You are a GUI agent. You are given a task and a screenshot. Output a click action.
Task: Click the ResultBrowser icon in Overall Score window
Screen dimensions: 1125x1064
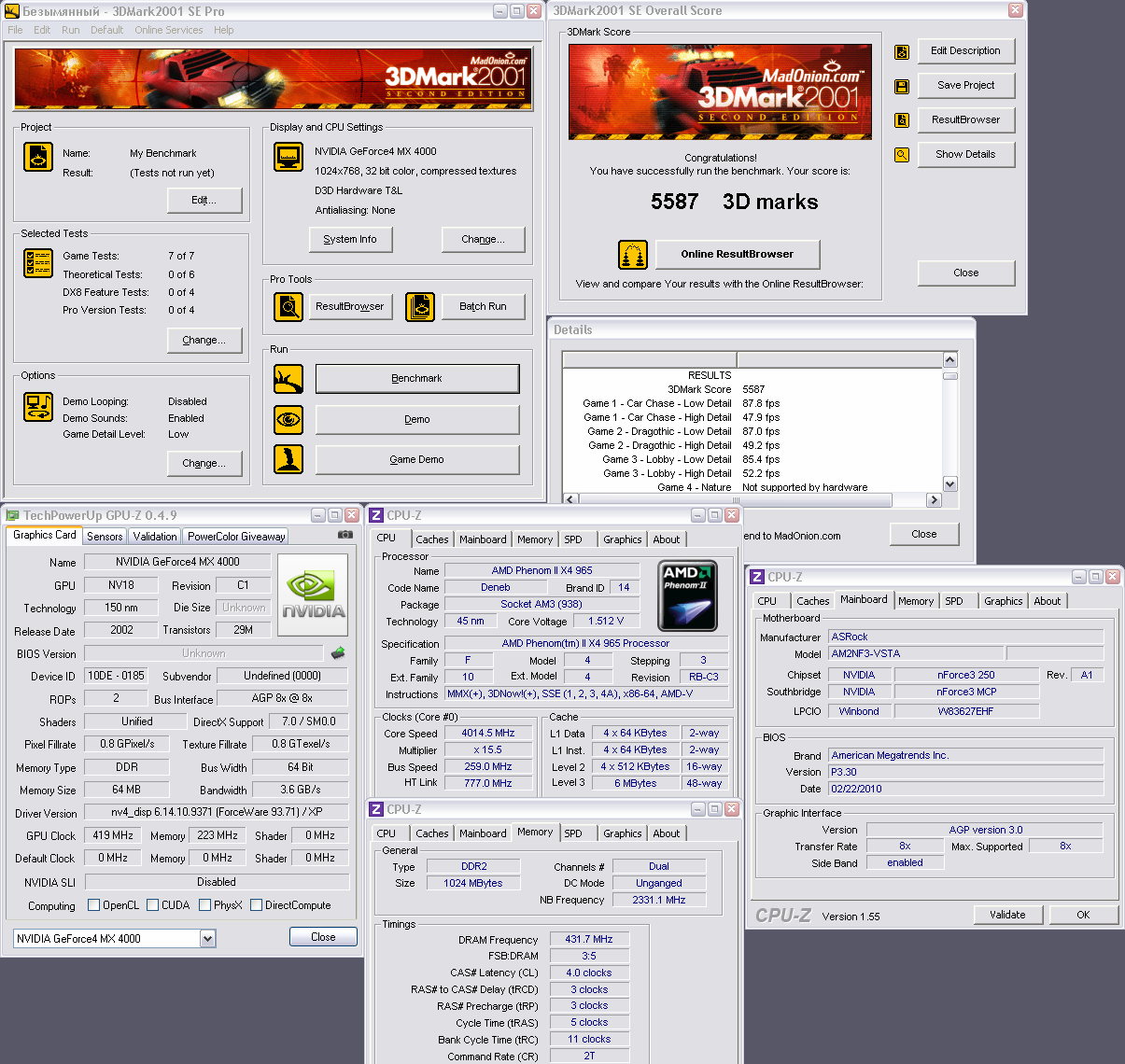[x=902, y=120]
